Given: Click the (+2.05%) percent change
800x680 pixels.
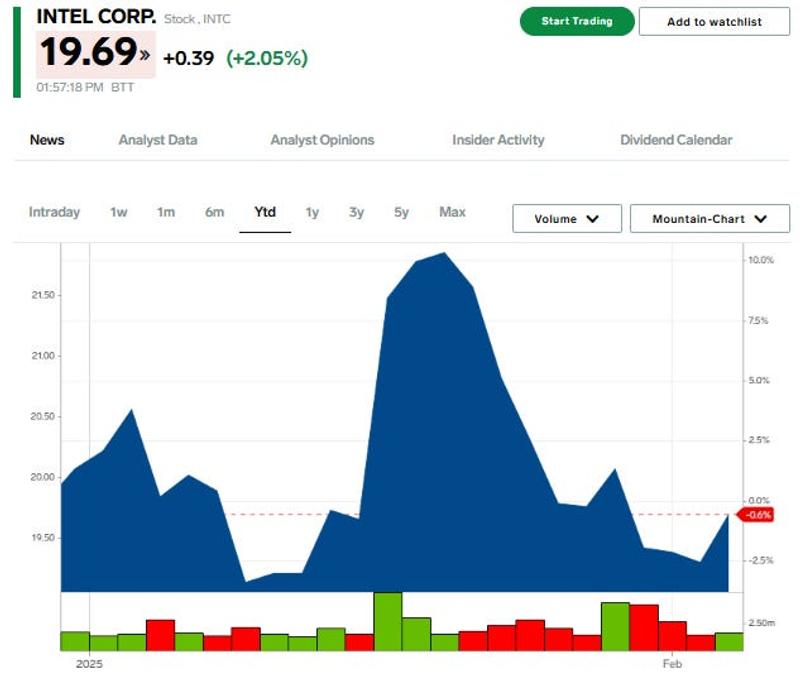Looking at the screenshot, I should (267, 58).
